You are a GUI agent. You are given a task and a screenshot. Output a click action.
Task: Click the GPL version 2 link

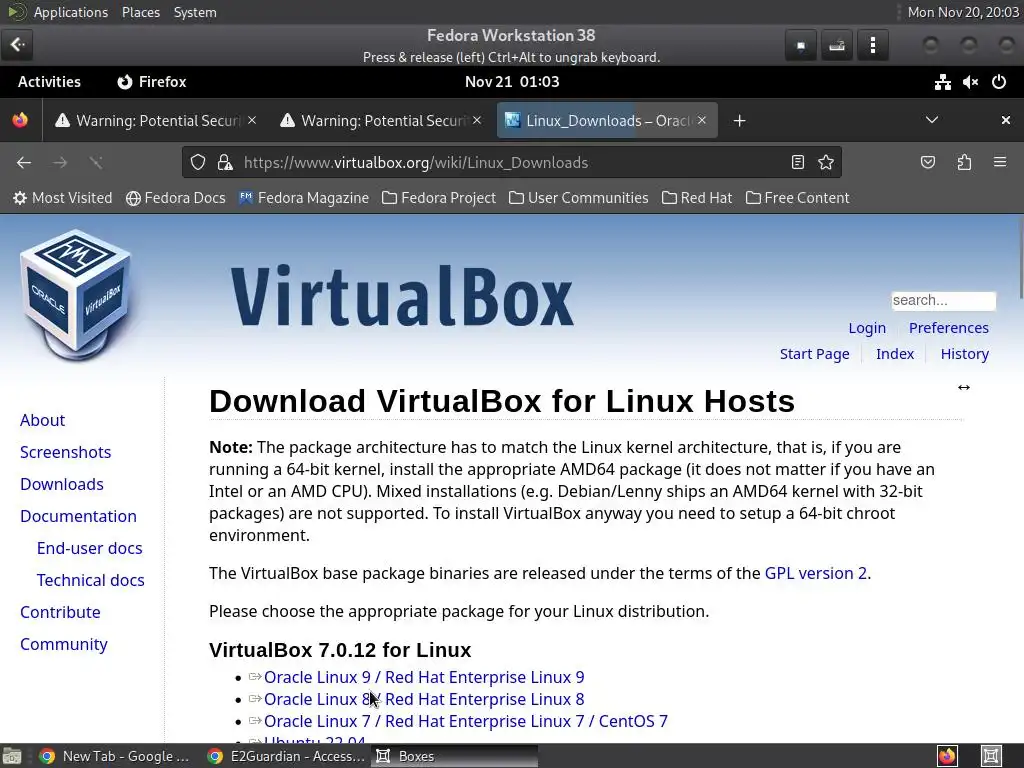(815, 573)
